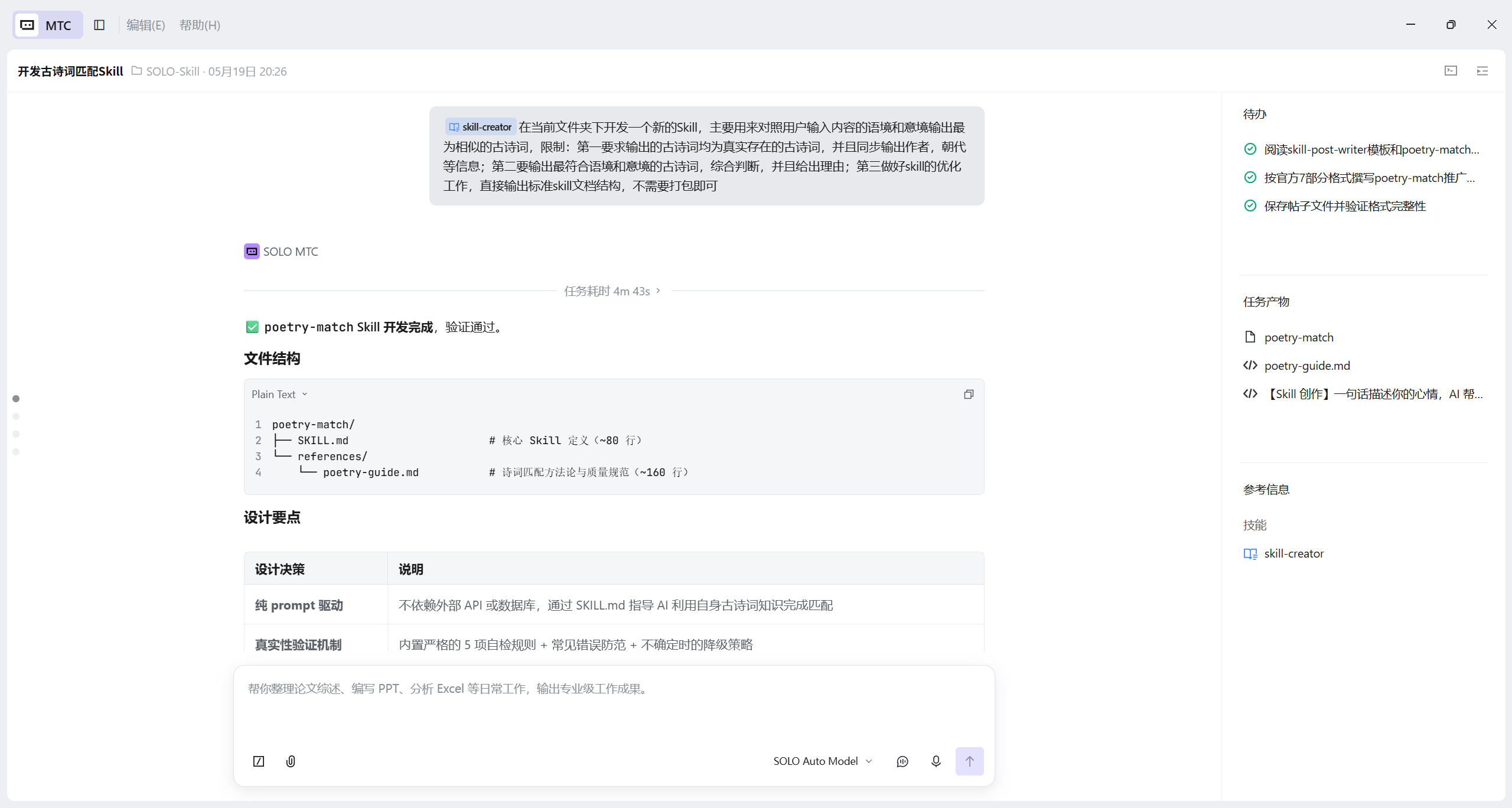
Task: Open the 保存帖子文件并验证格式完整性 item
Action: [x=1345, y=206]
